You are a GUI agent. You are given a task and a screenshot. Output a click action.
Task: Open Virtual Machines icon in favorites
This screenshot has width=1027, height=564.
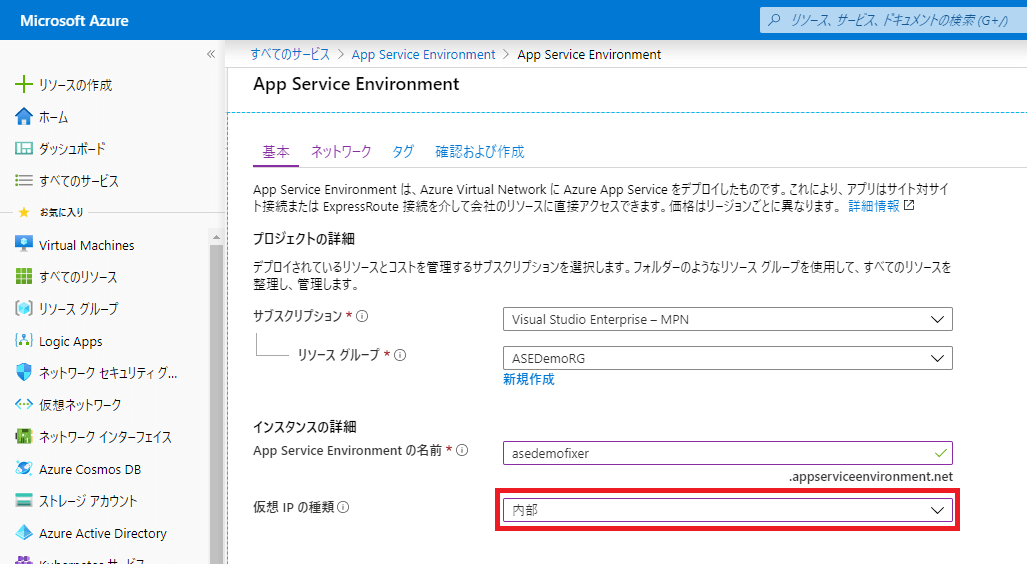(24, 245)
